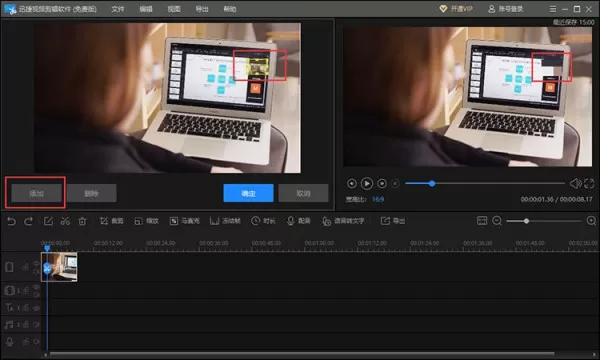Click 账号登录 account login

[x=505, y=9]
